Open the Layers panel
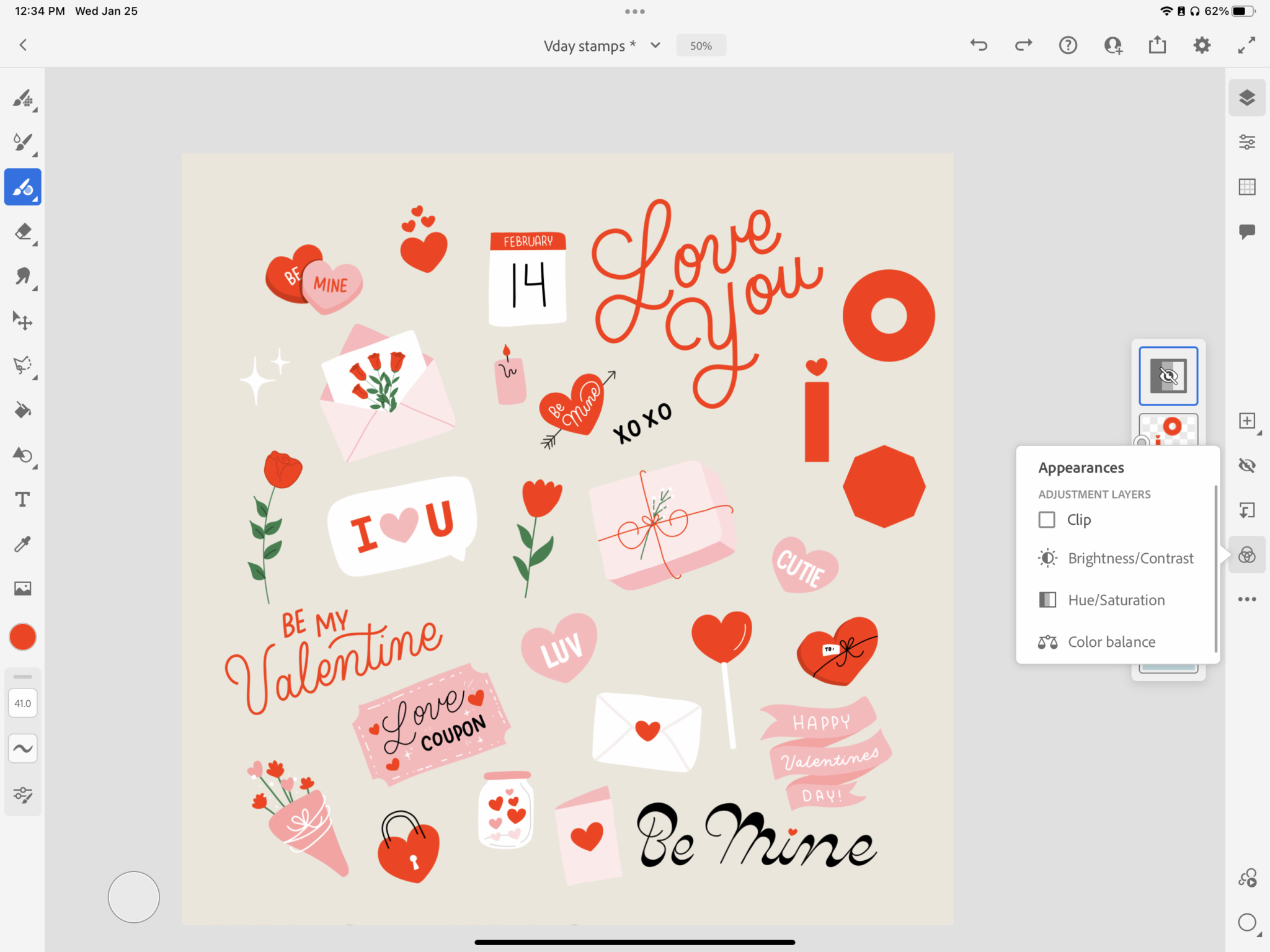 pyautogui.click(x=1247, y=97)
